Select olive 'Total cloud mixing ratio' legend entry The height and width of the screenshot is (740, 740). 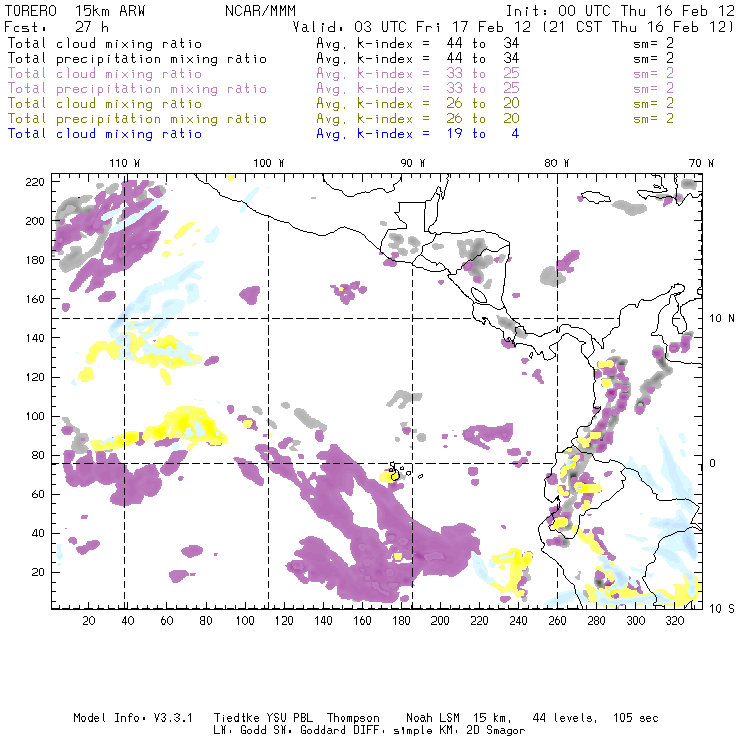coord(105,104)
